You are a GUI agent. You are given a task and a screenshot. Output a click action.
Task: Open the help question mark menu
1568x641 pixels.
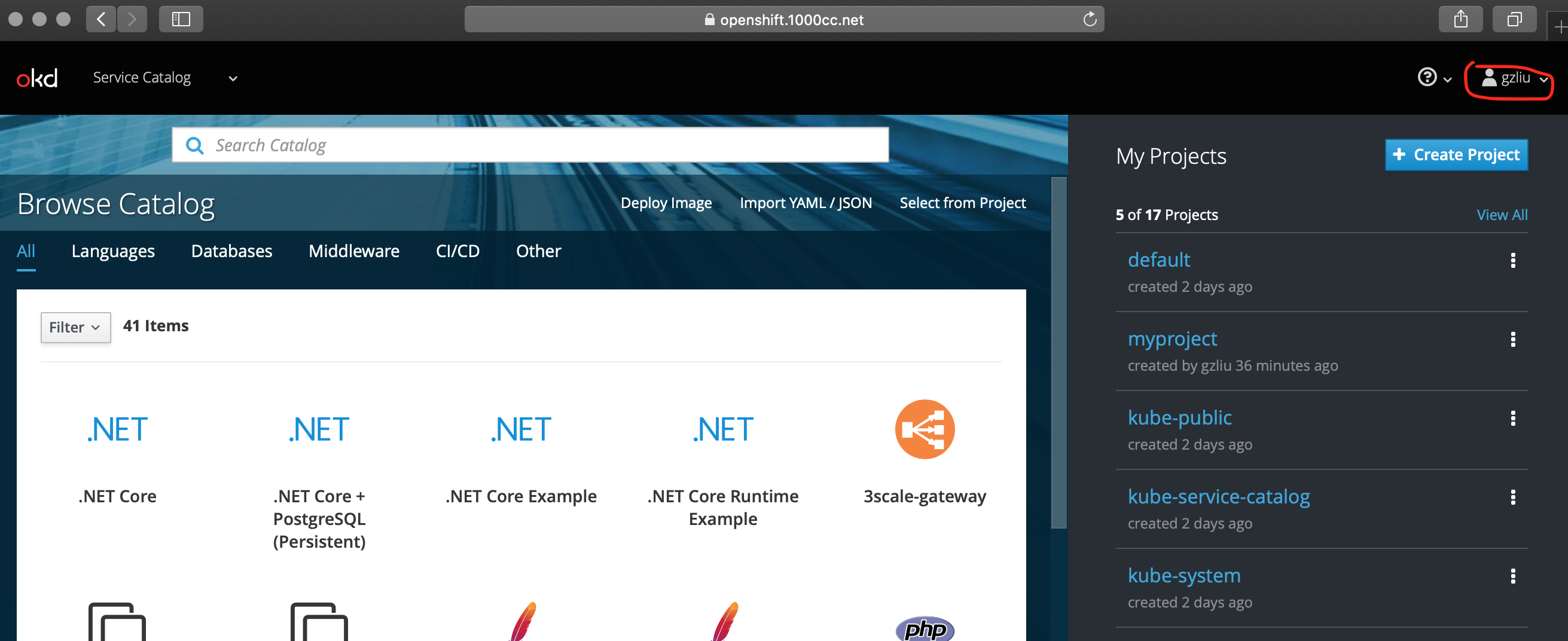[x=1433, y=77]
